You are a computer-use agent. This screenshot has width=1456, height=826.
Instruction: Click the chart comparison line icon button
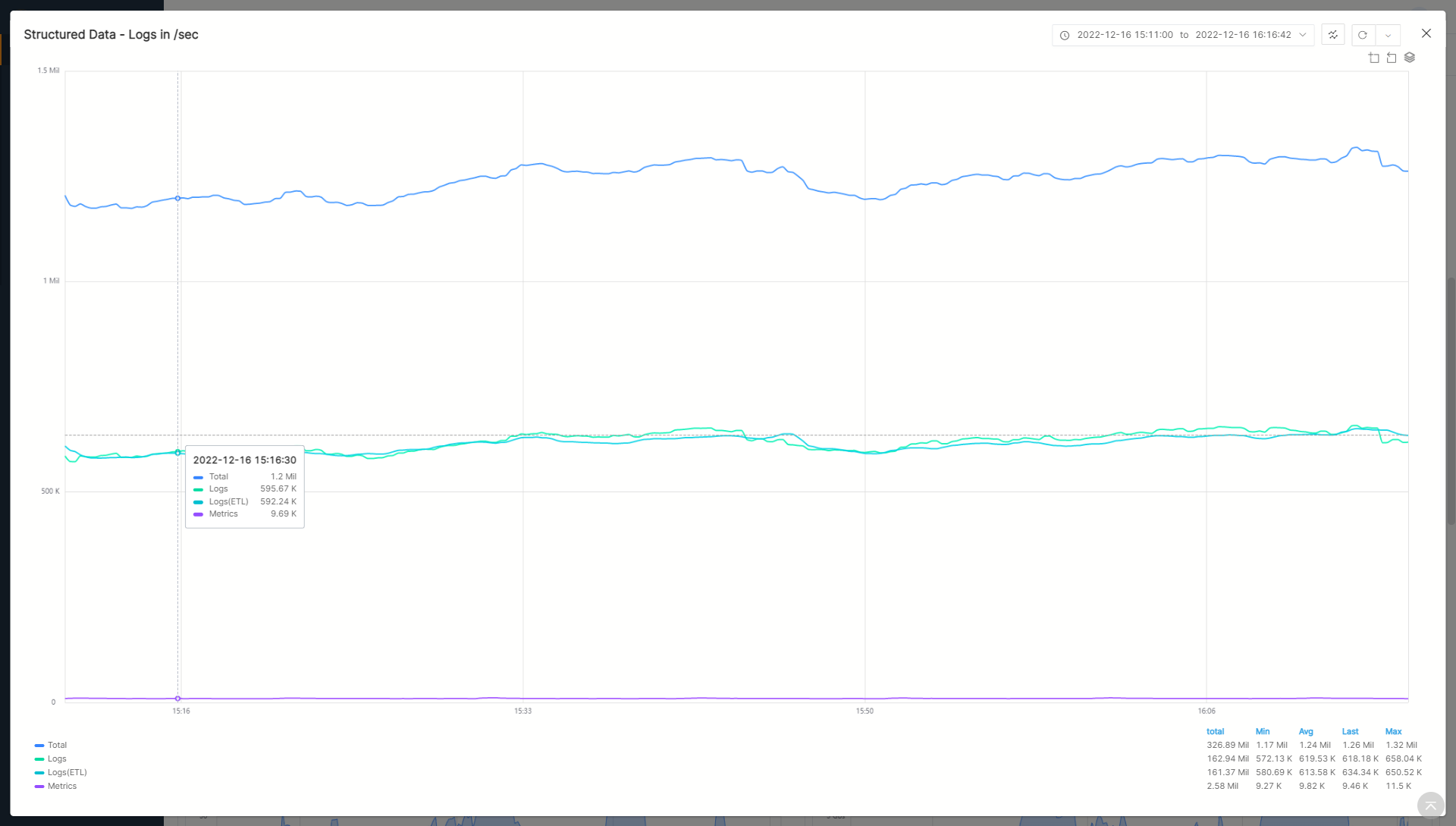[1332, 35]
